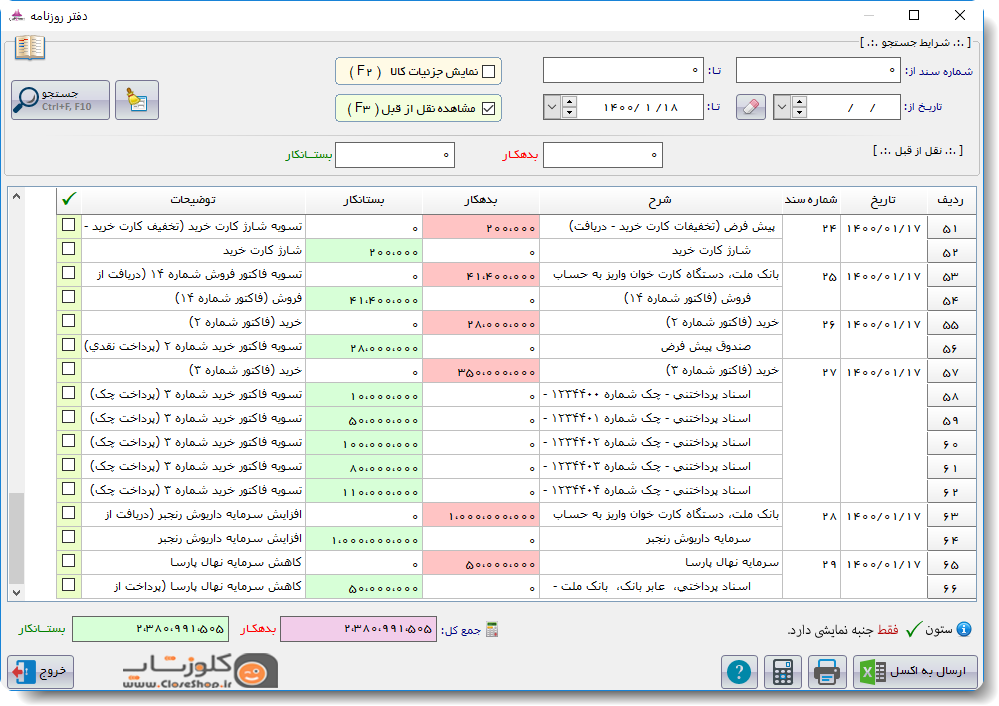
Task: Click the table's vertical scrollbar thumb
Action: (x=17, y=538)
